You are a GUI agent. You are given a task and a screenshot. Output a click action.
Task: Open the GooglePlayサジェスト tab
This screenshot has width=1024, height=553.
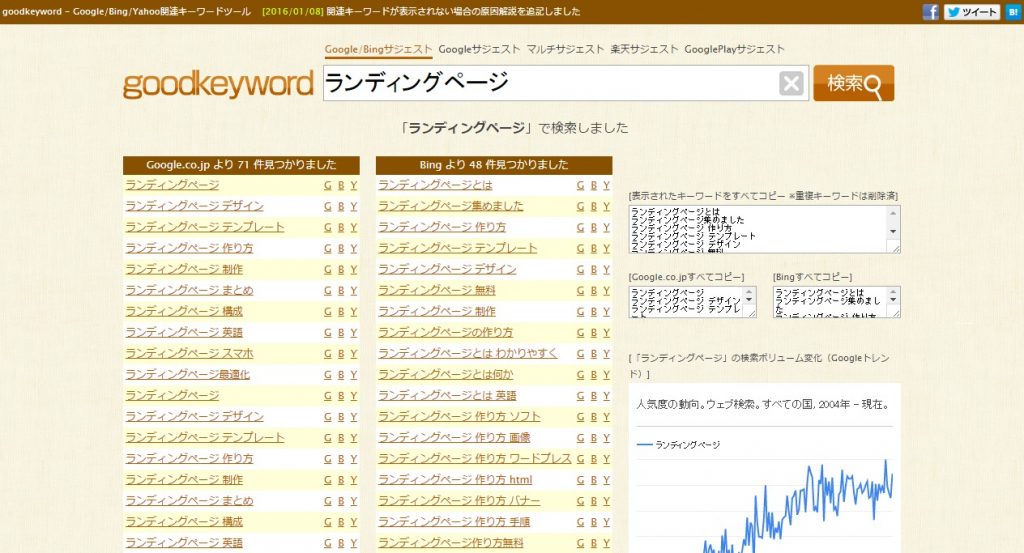[734, 49]
